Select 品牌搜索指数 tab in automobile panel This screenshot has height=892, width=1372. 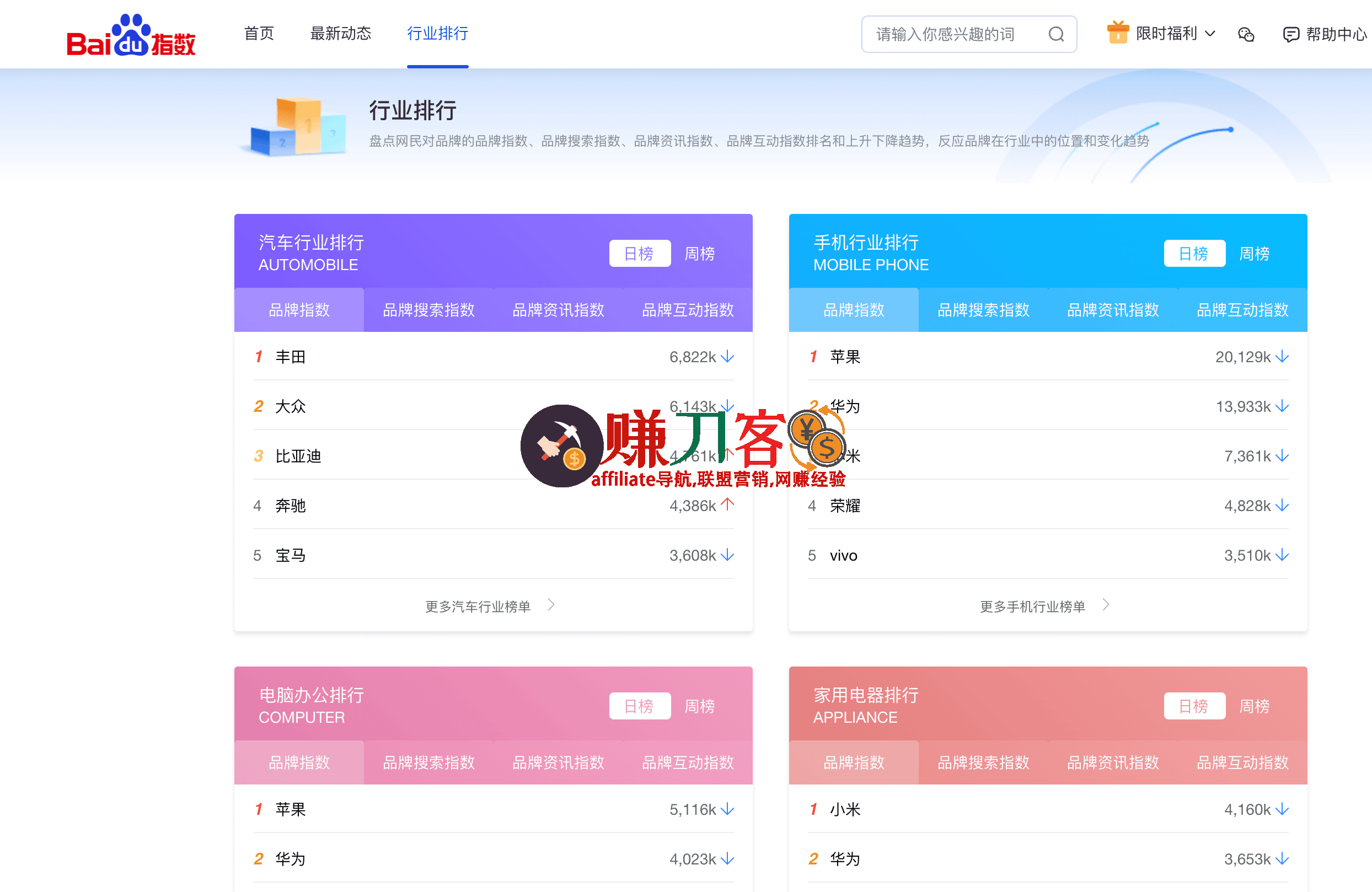coord(428,310)
